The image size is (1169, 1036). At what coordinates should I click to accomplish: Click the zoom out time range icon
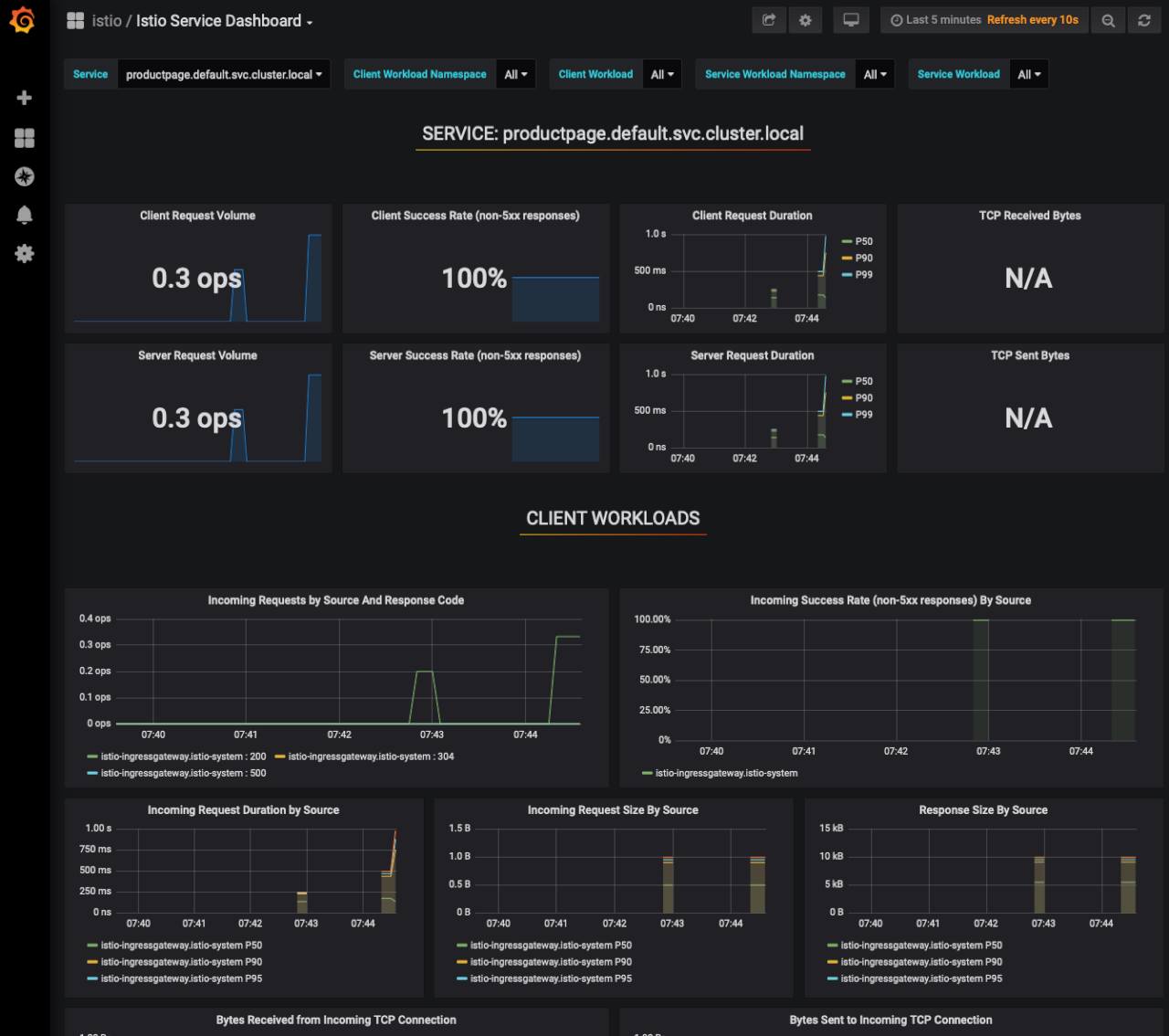tap(1107, 19)
